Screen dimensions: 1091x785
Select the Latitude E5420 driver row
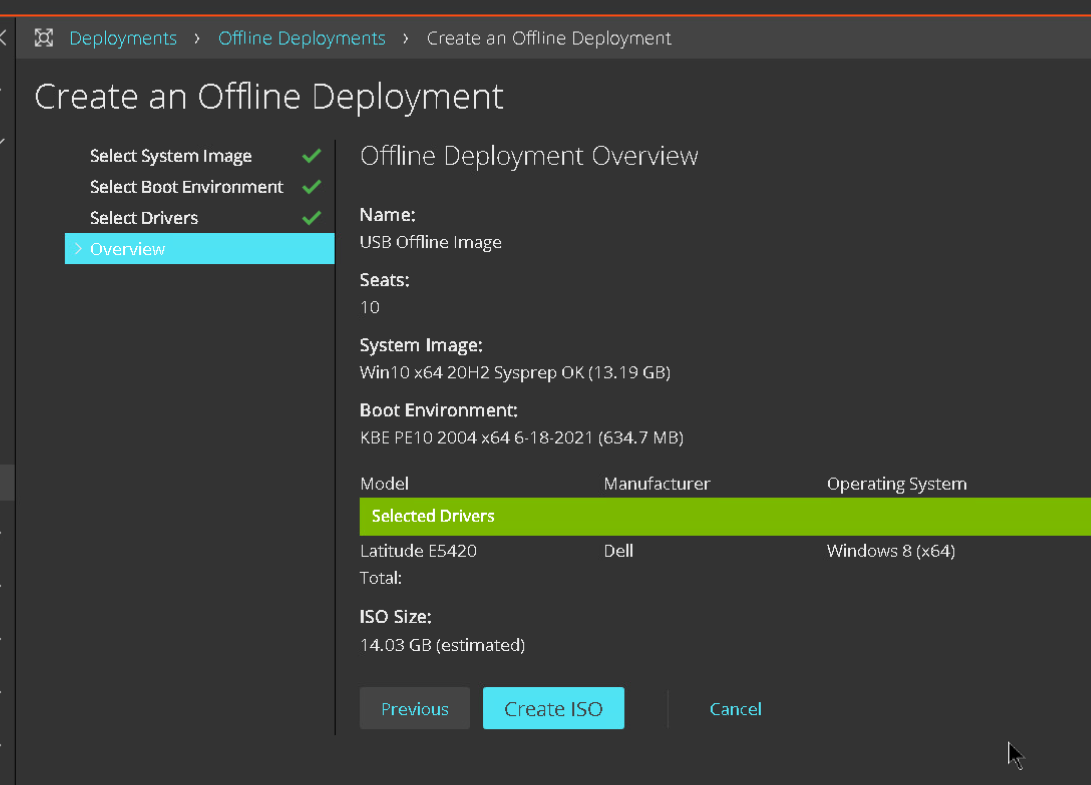pos(418,550)
